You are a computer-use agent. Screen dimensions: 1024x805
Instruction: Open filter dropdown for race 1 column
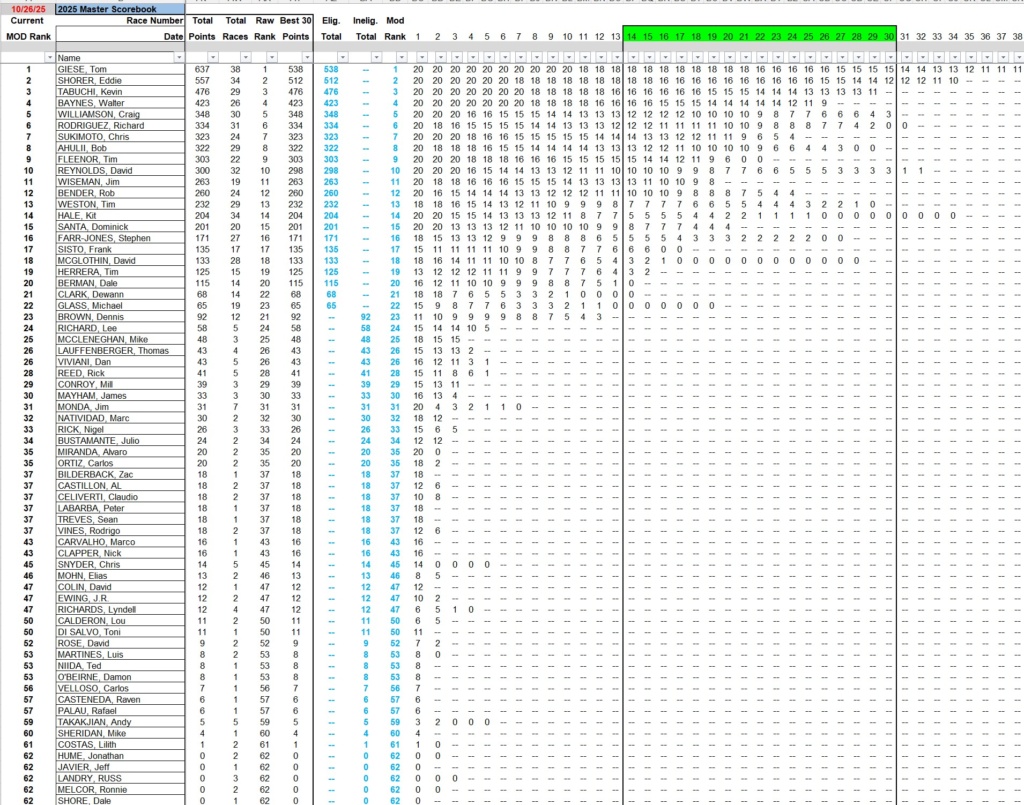[x=424, y=57]
